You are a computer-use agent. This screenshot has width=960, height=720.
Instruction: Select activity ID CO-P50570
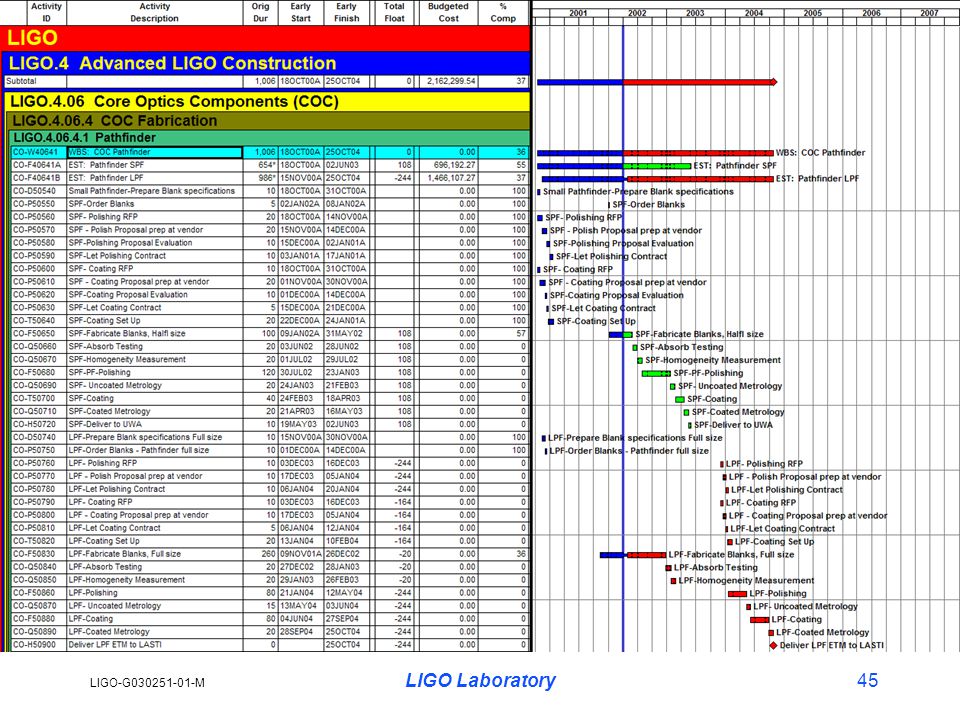coord(34,230)
